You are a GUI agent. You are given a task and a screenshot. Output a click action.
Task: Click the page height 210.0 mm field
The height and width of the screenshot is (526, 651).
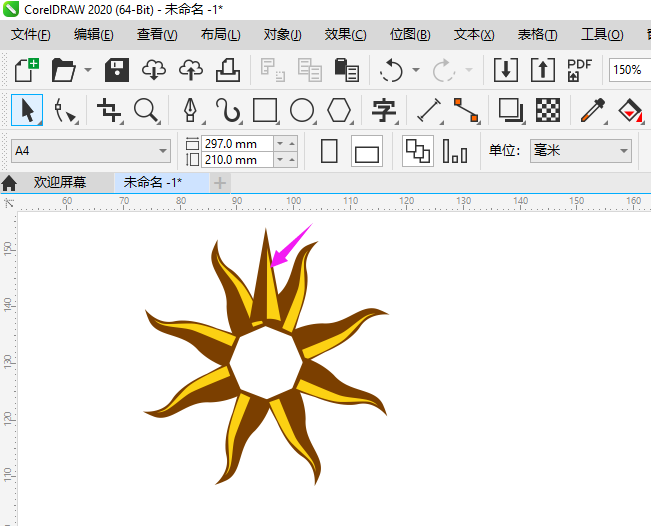coord(237,160)
